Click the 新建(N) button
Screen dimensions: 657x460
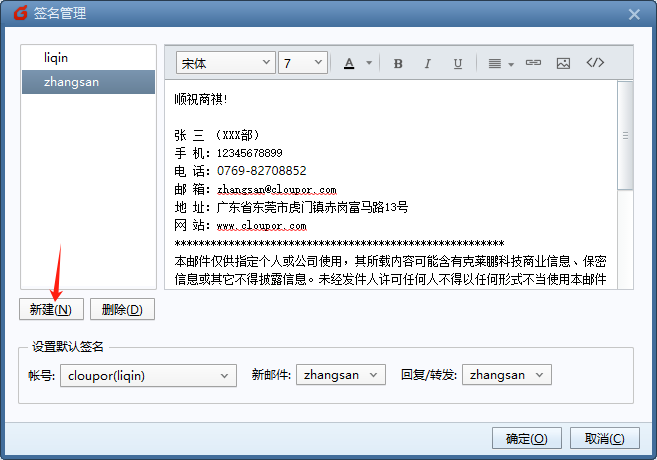tap(50, 309)
